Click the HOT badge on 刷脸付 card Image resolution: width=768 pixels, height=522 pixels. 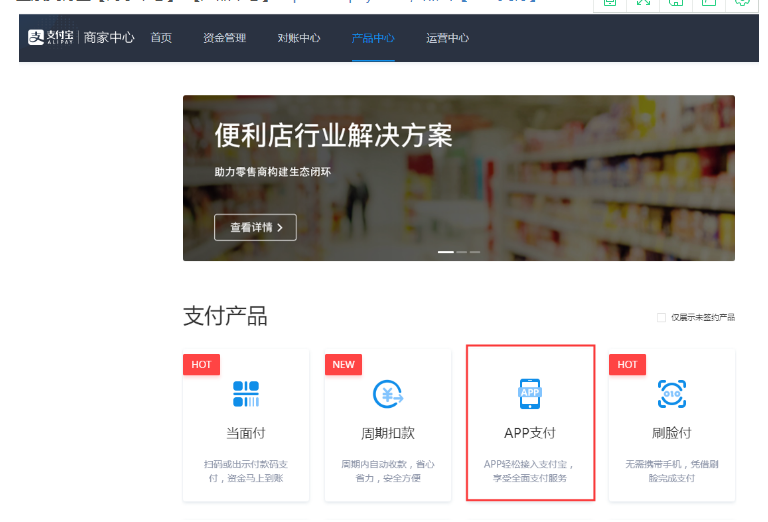[627, 364]
